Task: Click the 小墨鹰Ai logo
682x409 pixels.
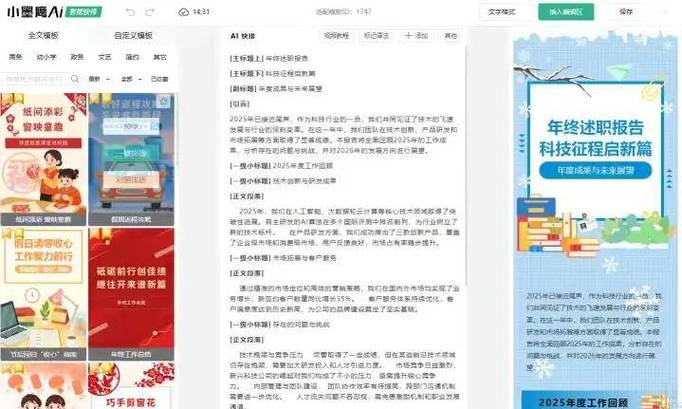Action: pyautogui.click(x=35, y=12)
